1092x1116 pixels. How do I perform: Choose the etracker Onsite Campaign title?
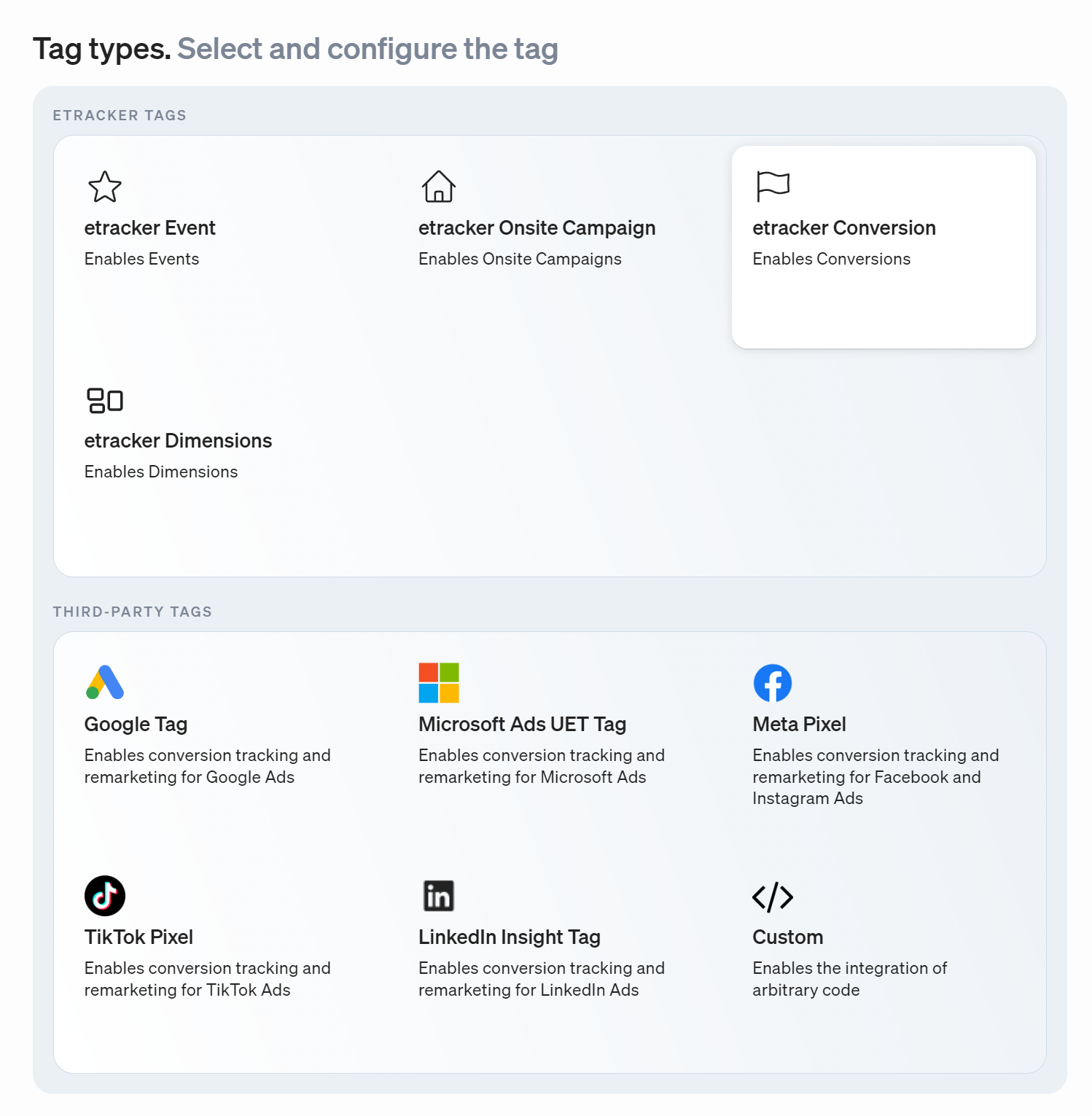pos(537,228)
